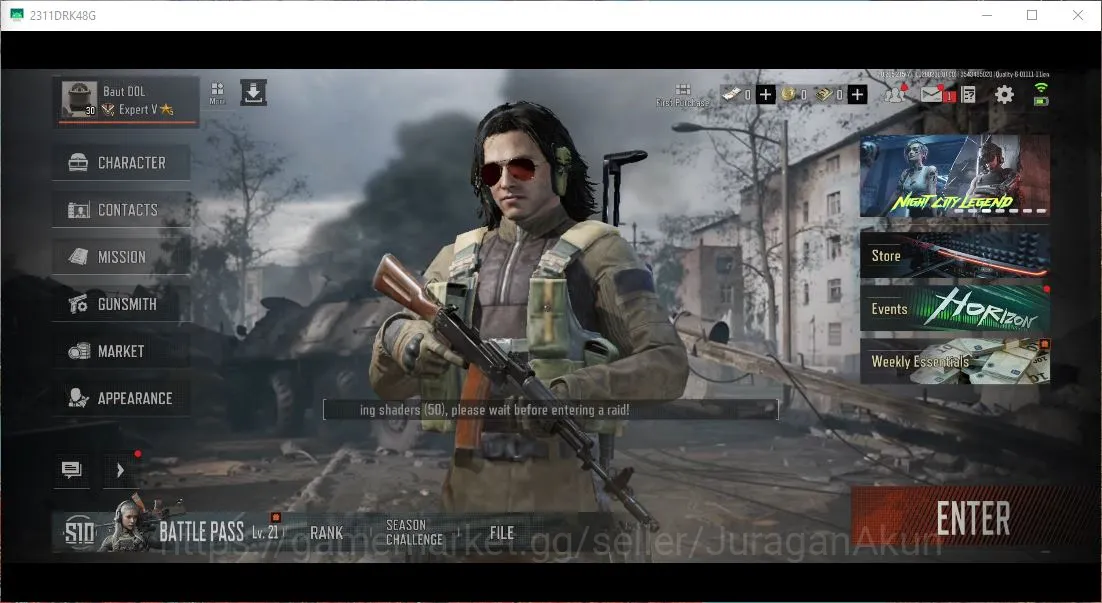Open the CONTACTS menu
Screen dimensions: 1102x603
click(x=121, y=209)
